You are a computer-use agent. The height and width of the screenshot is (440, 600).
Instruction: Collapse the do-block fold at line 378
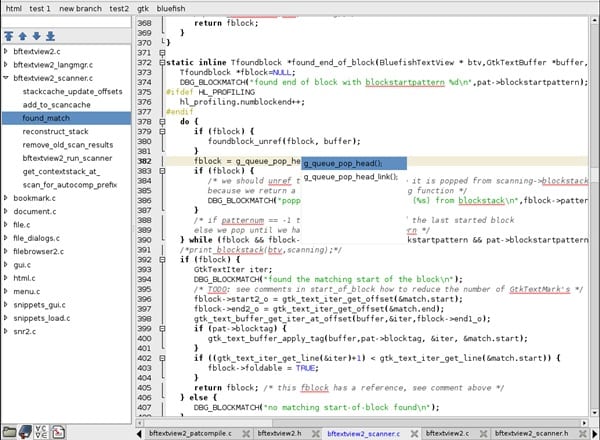pos(162,122)
